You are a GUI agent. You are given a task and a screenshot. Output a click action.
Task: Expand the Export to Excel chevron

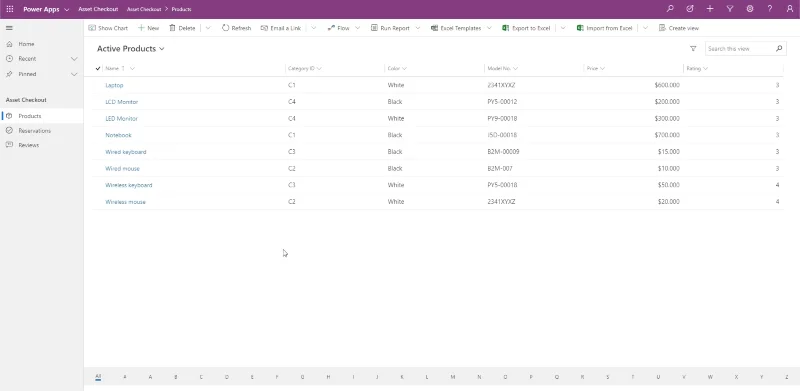pyautogui.click(x=563, y=28)
